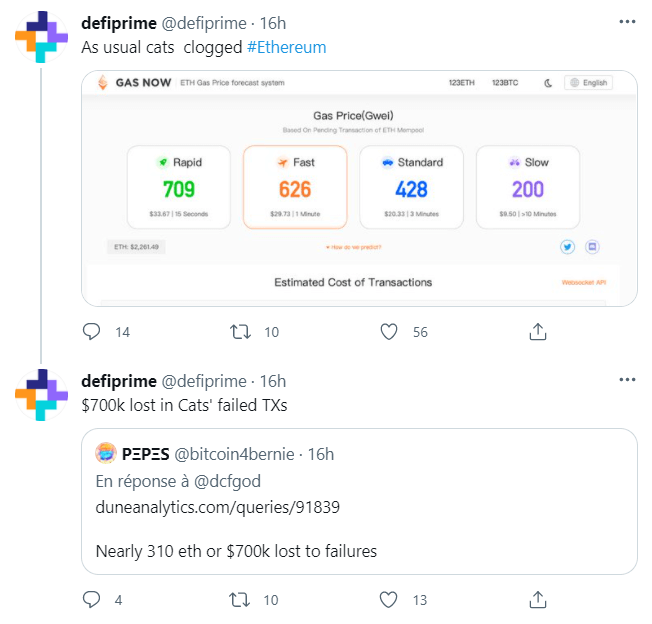Share the first defiprime tweet
Viewport: 652px width, 624px height.
pos(537,331)
